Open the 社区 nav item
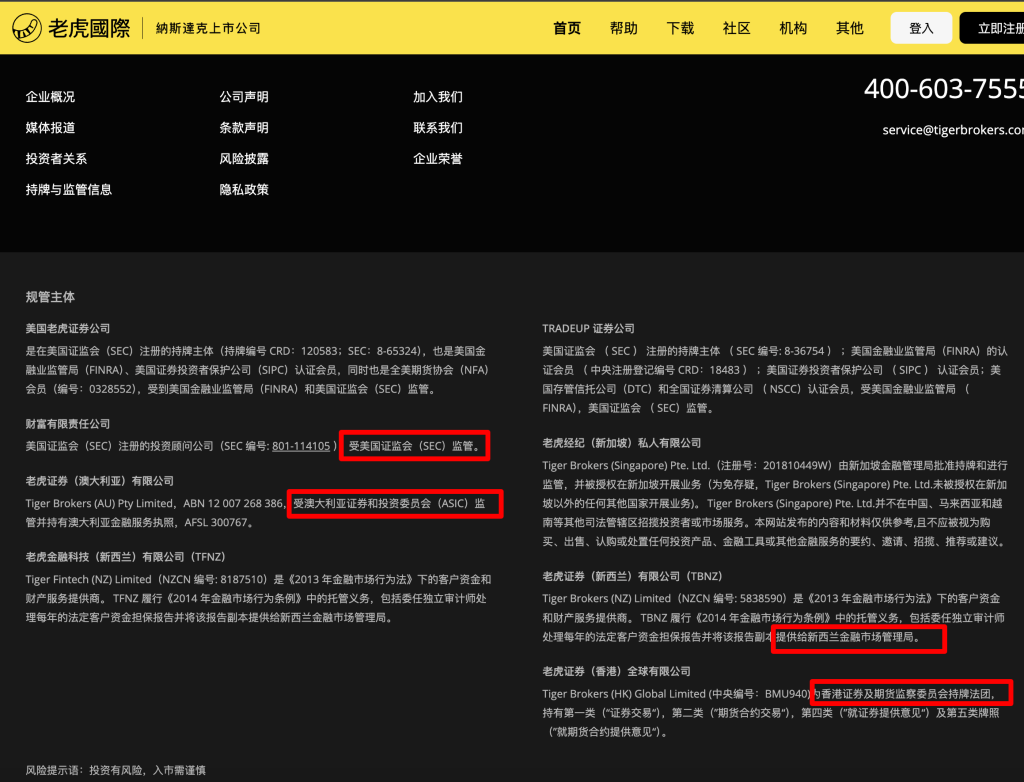The image size is (1024, 782). pos(737,28)
